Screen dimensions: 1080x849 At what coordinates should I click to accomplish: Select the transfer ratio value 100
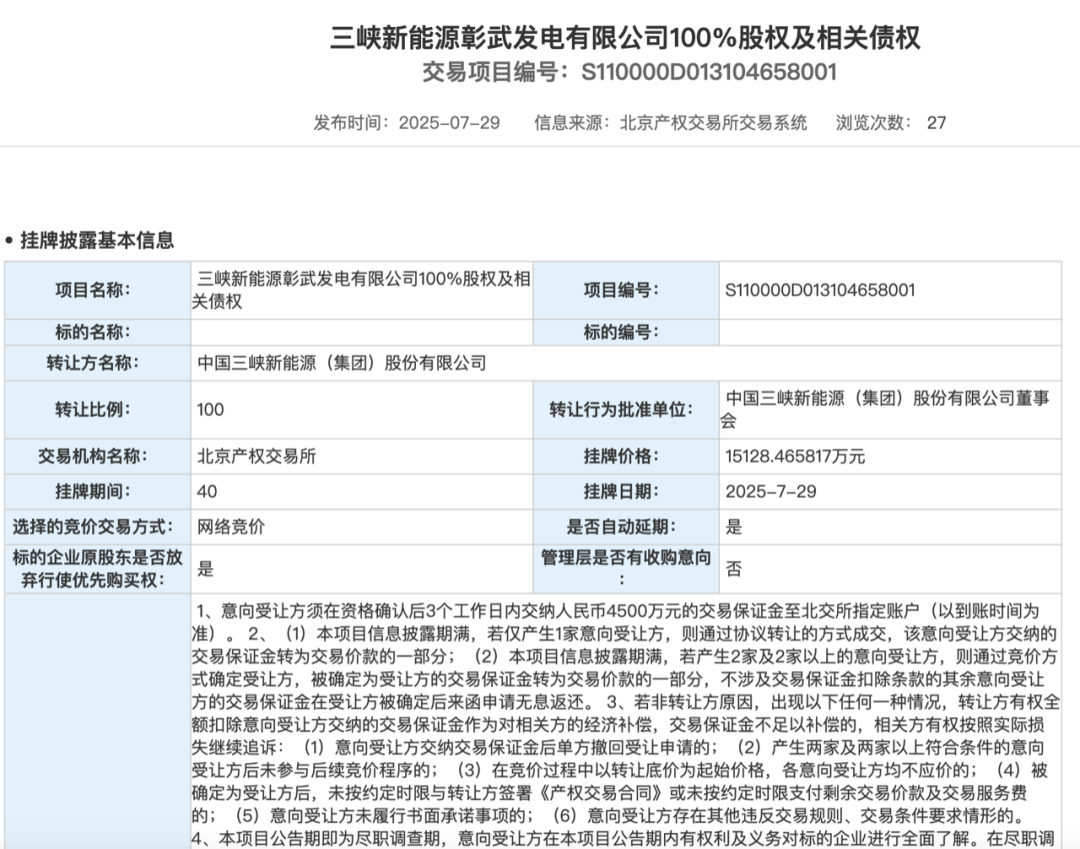210,410
